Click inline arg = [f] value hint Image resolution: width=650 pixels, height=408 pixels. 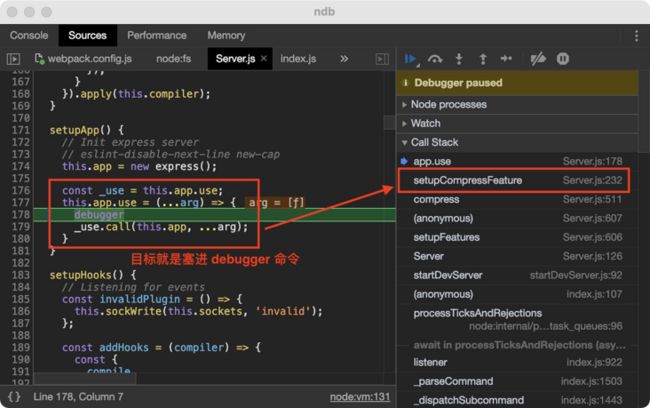point(276,203)
